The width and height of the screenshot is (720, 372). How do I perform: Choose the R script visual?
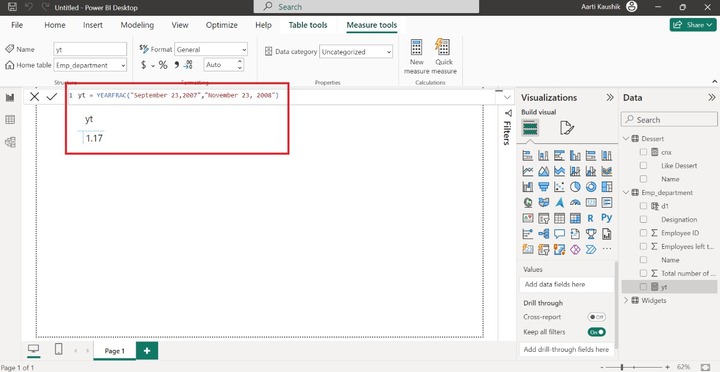(591, 218)
